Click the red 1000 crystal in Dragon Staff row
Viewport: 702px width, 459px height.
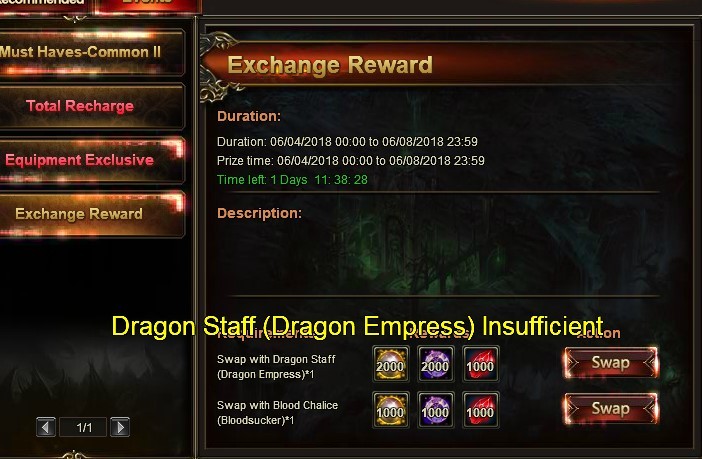point(481,364)
